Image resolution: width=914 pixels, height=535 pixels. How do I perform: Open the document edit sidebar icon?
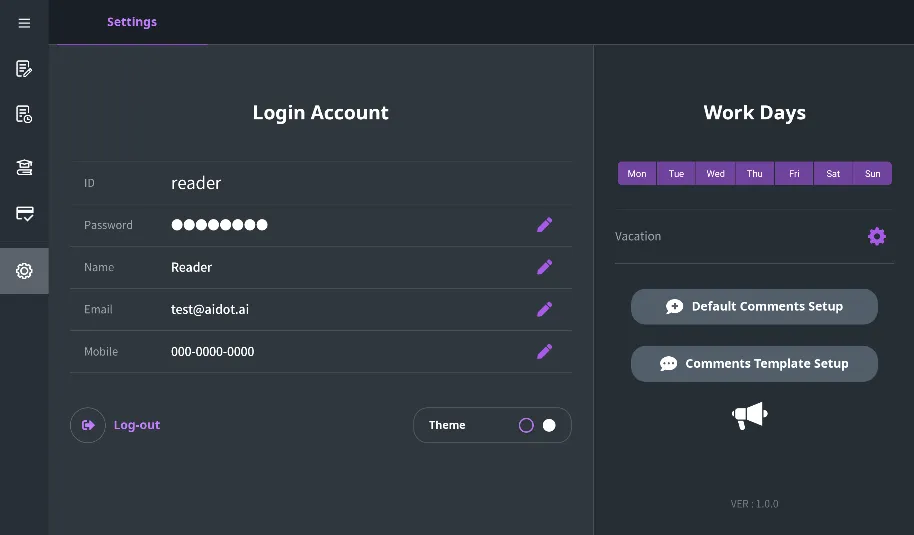pos(24,69)
